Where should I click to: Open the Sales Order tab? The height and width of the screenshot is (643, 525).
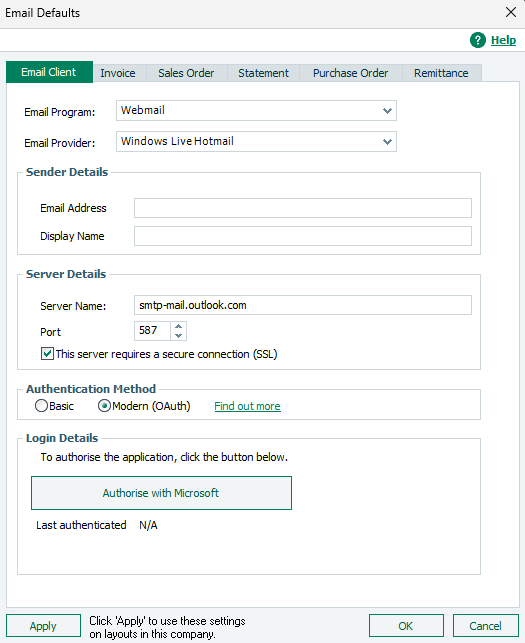(186, 73)
